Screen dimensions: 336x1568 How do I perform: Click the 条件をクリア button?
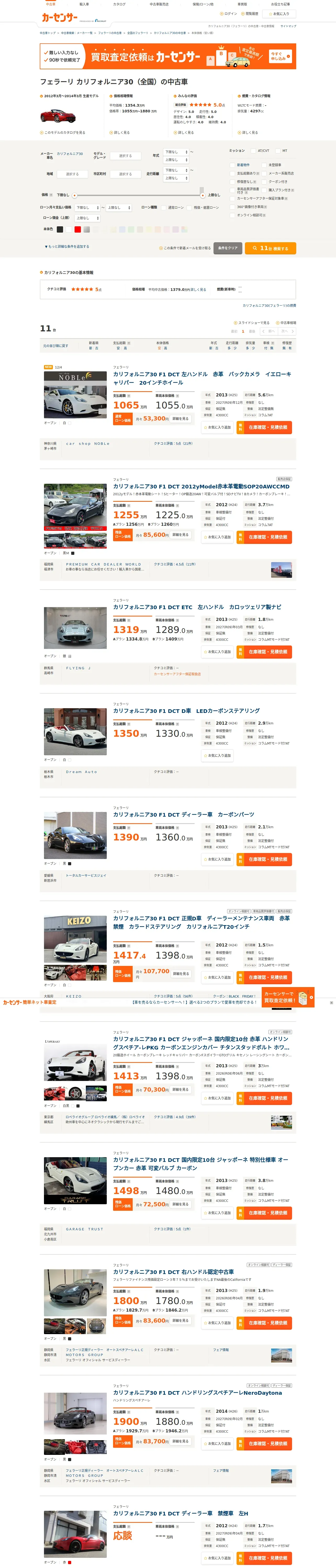(227, 248)
